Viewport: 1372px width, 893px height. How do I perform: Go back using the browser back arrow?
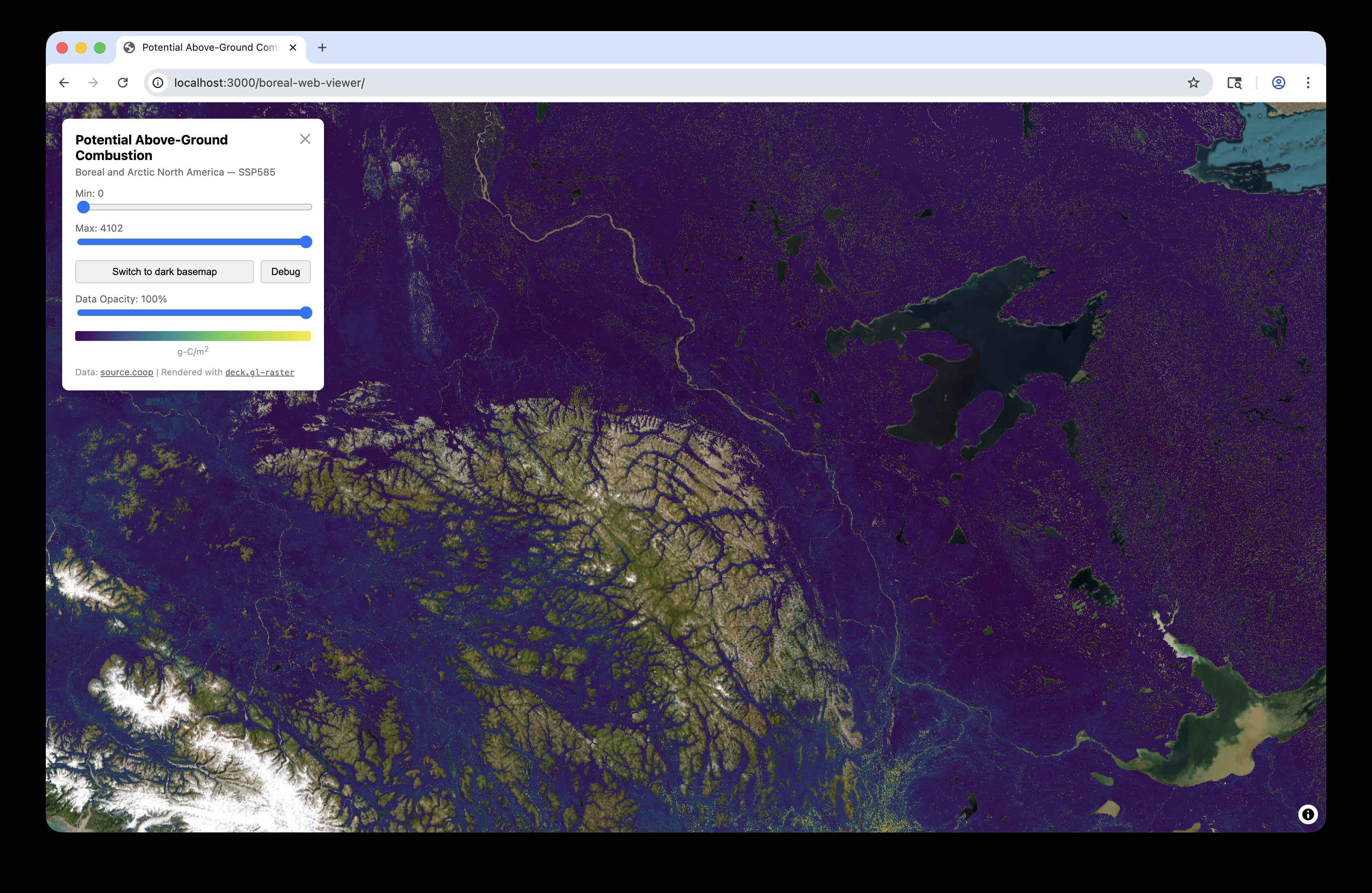pyautogui.click(x=64, y=83)
